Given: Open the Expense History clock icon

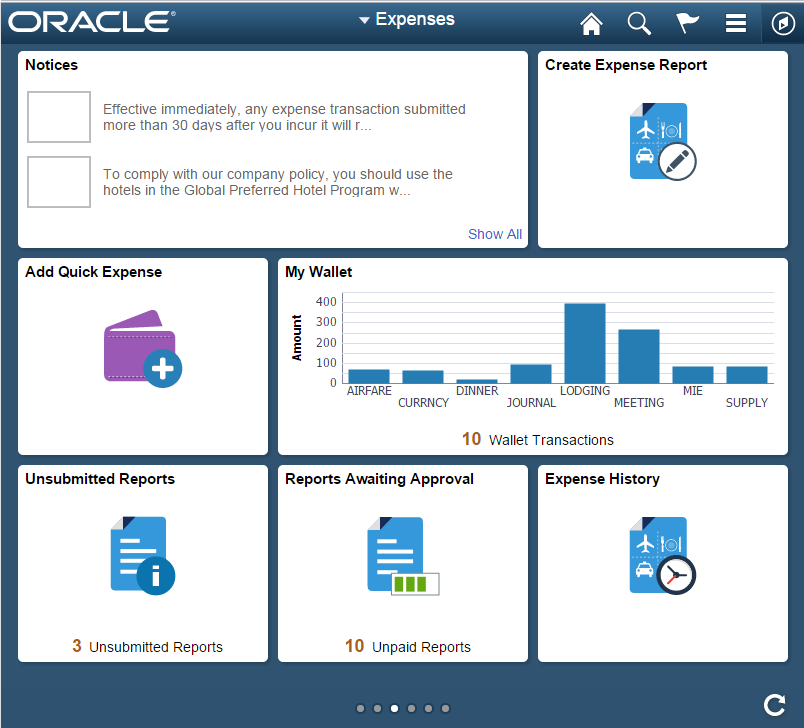Looking at the screenshot, I should point(662,555).
